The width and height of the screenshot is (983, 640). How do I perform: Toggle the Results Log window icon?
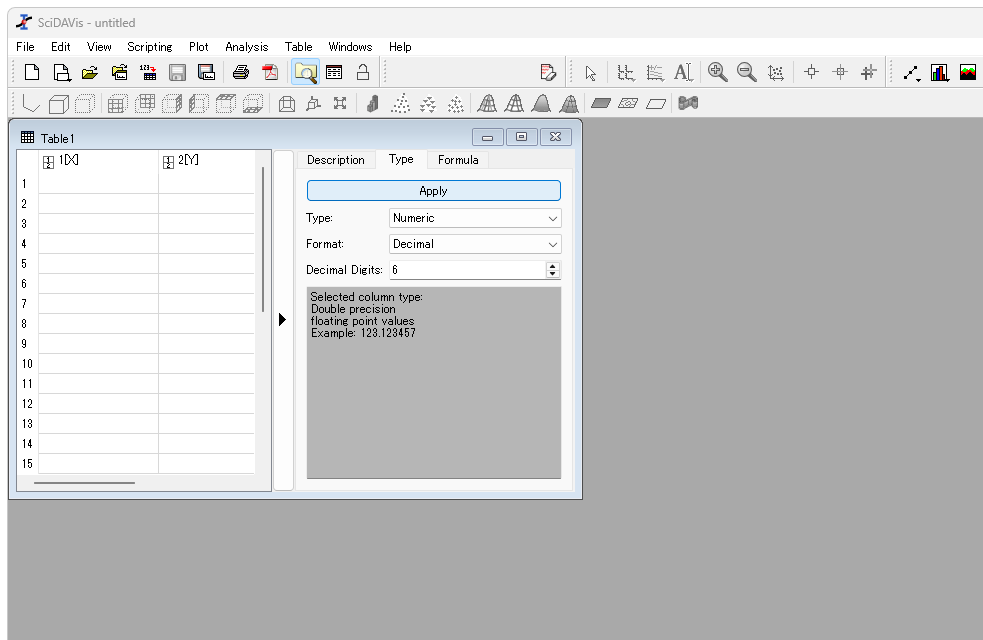click(x=334, y=72)
